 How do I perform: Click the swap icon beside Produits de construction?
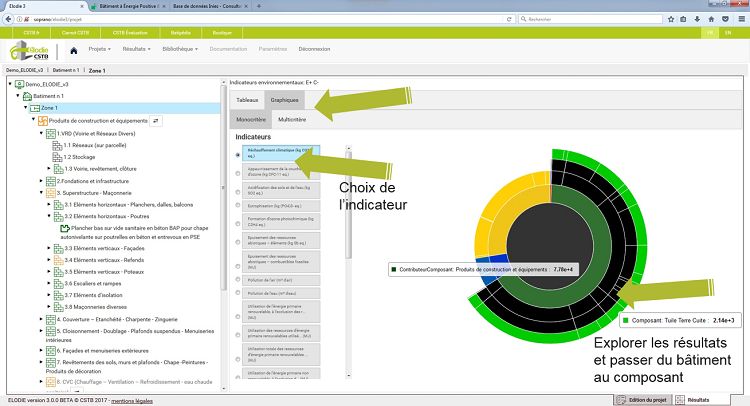[x=155, y=121]
